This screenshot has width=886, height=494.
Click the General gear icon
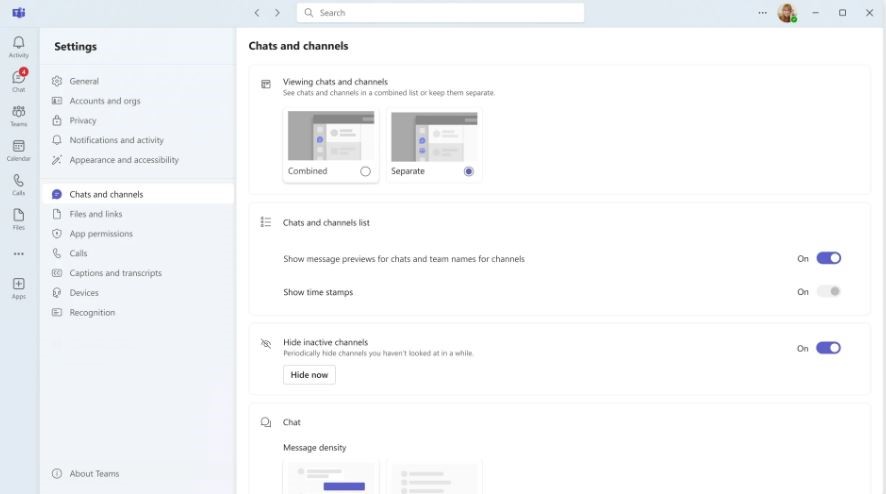coord(57,81)
